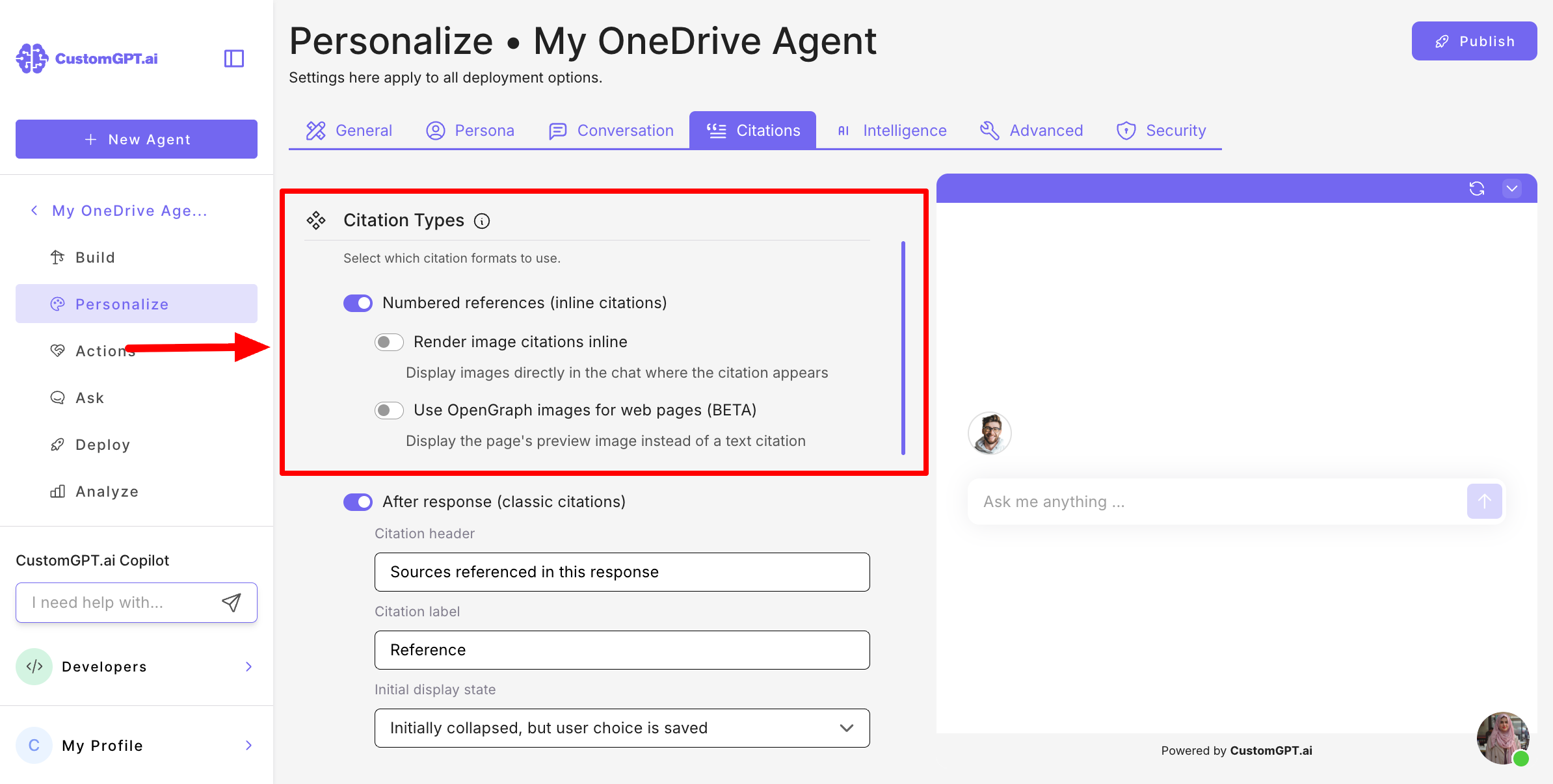The width and height of the screenshot is (1553, 784).
Task: Switch to the Security tab
Action: click(x=1161, y=131)
